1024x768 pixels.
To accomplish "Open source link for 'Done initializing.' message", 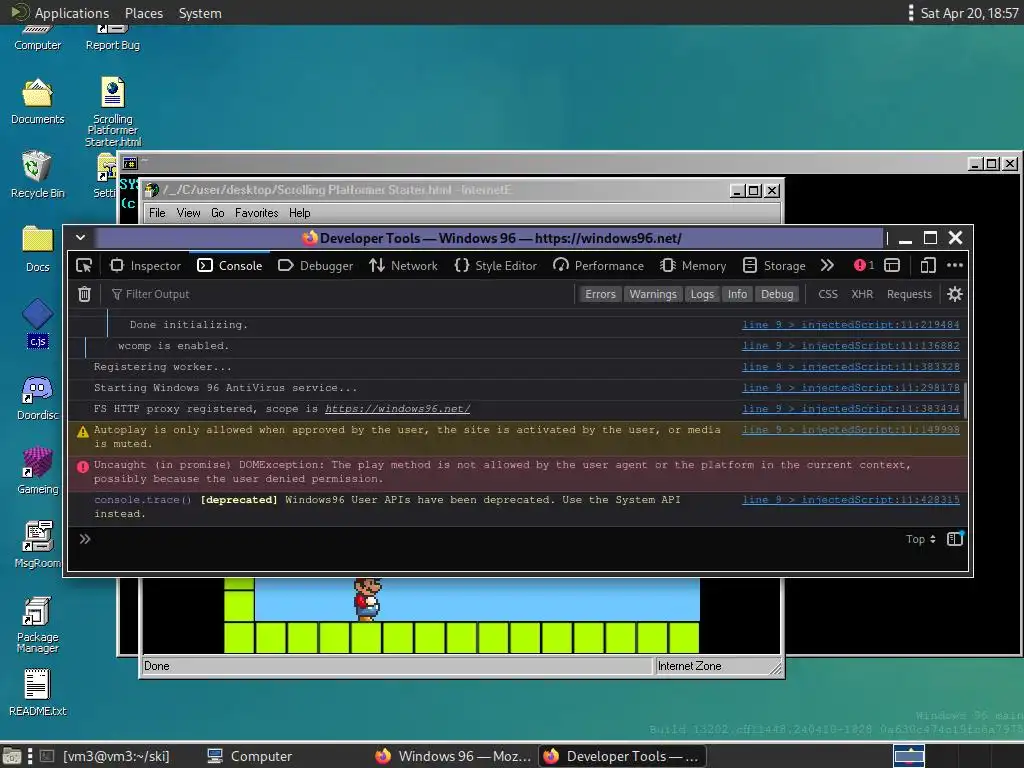I will pyautogui.click(x=850, y=325).
